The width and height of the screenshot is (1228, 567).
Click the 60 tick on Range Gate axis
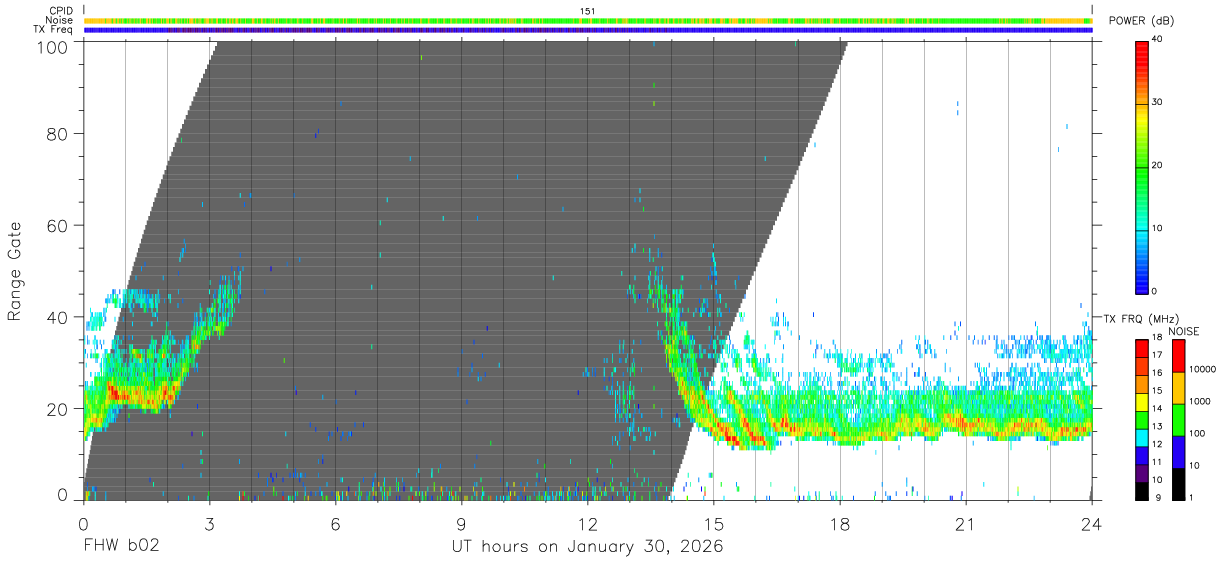(x=56, y=225)
